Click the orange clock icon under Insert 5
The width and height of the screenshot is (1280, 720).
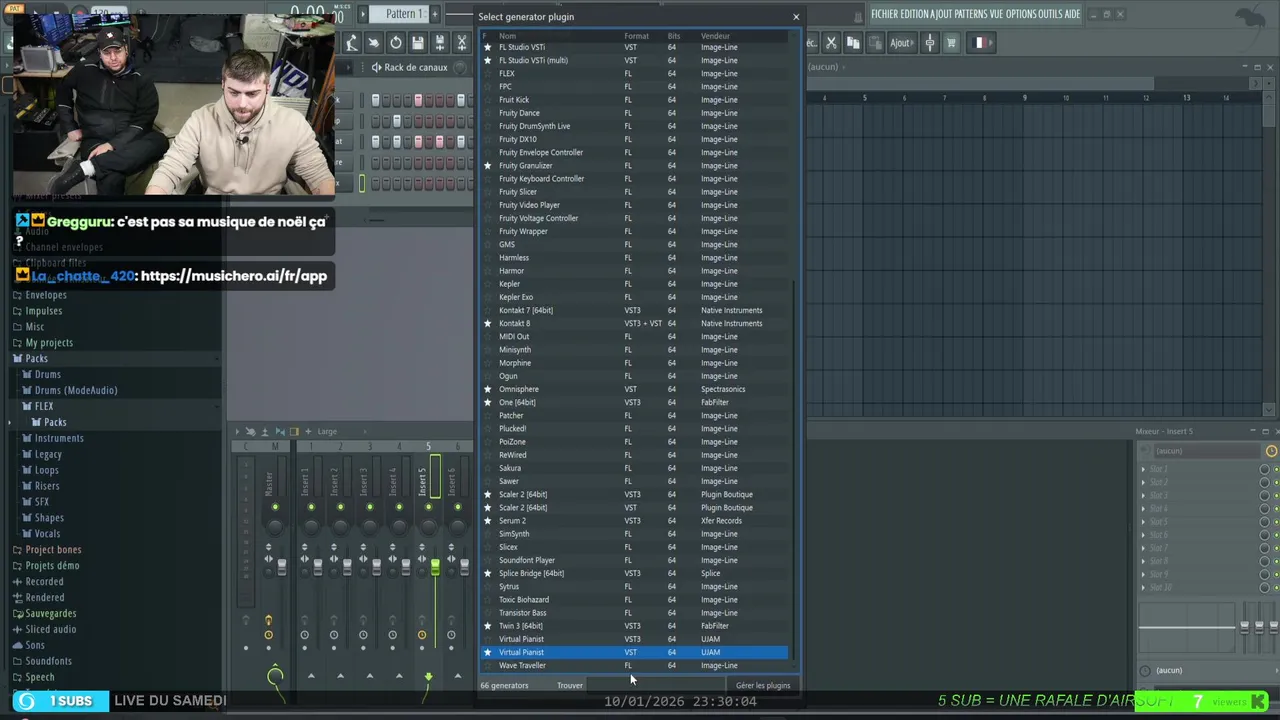422,635
